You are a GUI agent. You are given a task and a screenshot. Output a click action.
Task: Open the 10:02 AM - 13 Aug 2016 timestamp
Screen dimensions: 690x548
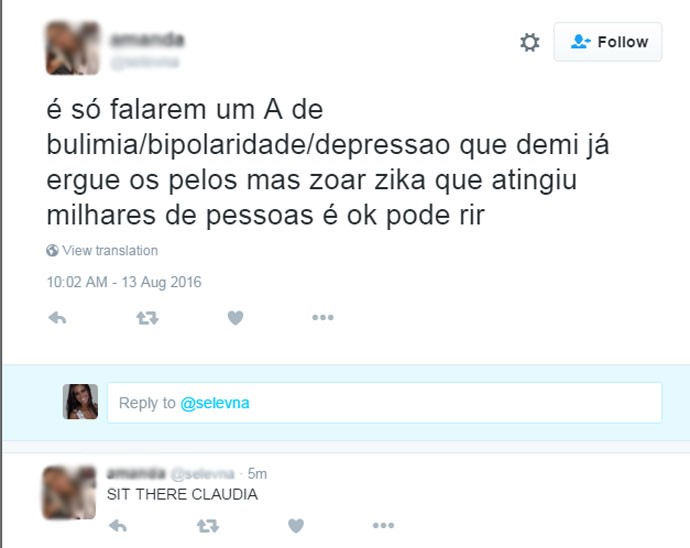tap(124, 282)
